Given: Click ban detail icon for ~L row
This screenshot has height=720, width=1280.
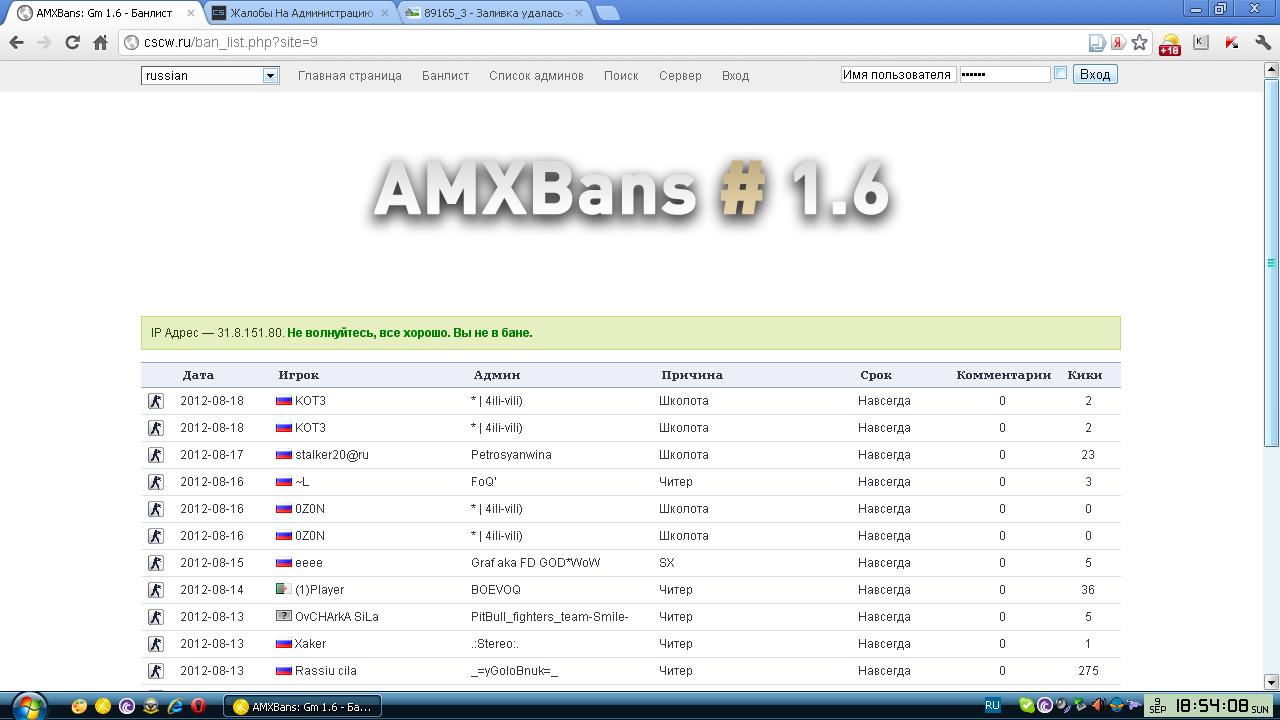Looking at the screenshot, I should pyautogui.click(x=156, y=482).
